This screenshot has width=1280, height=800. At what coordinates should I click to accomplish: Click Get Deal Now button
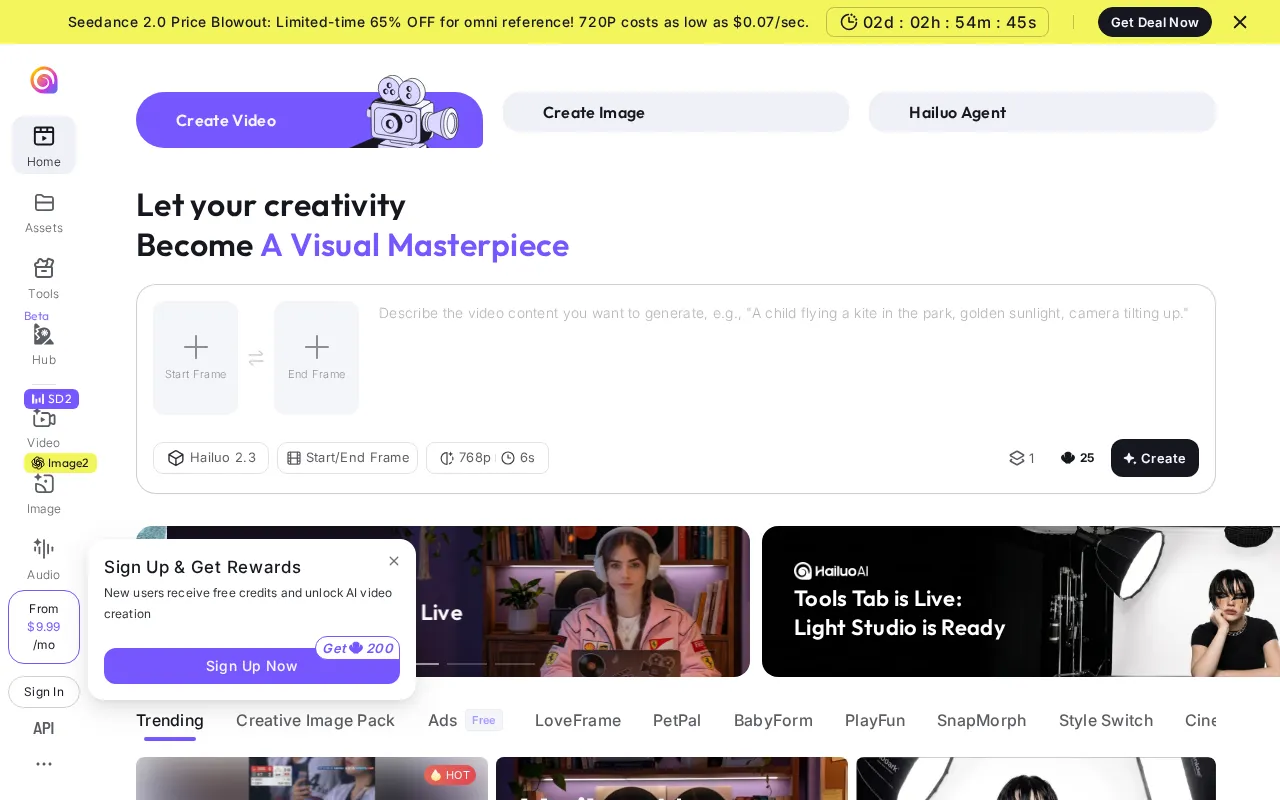coord(1155,22)
